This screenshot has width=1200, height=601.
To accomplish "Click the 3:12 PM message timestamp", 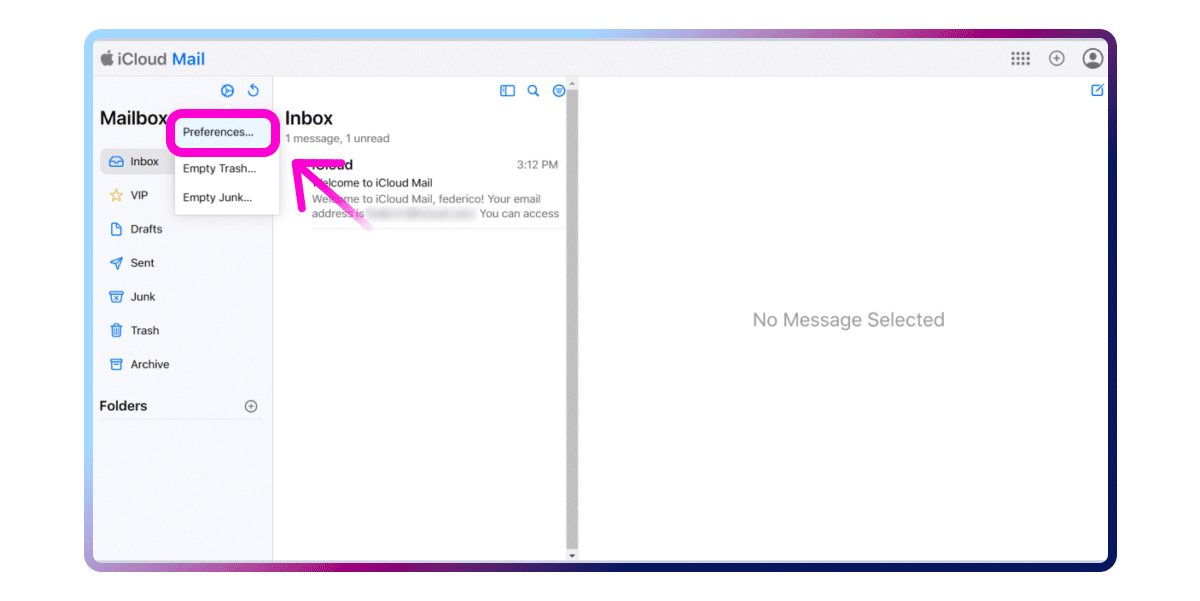I will 537,165.
